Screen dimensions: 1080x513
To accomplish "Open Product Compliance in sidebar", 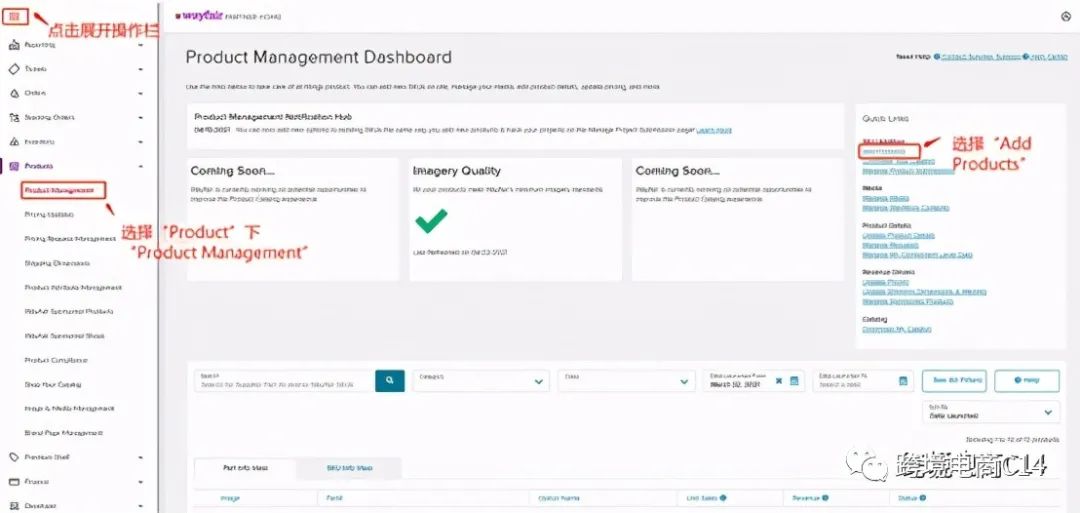I will point(56,360).
